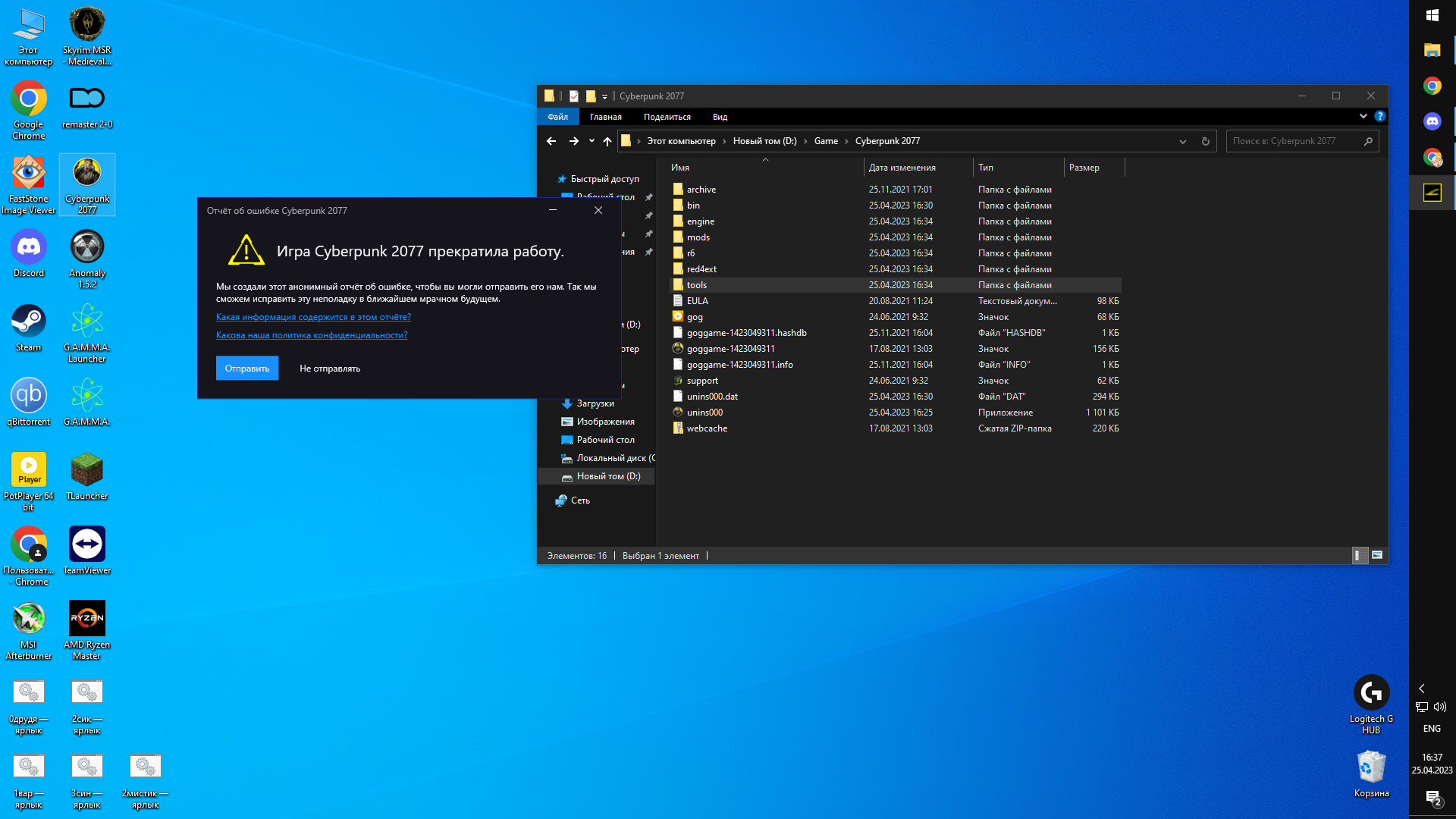Screen dimensions: 1456x819
Task: Open Skyrim MSR Medieval desktop icon
Action: pyautogui.click(x=87, y=36)
